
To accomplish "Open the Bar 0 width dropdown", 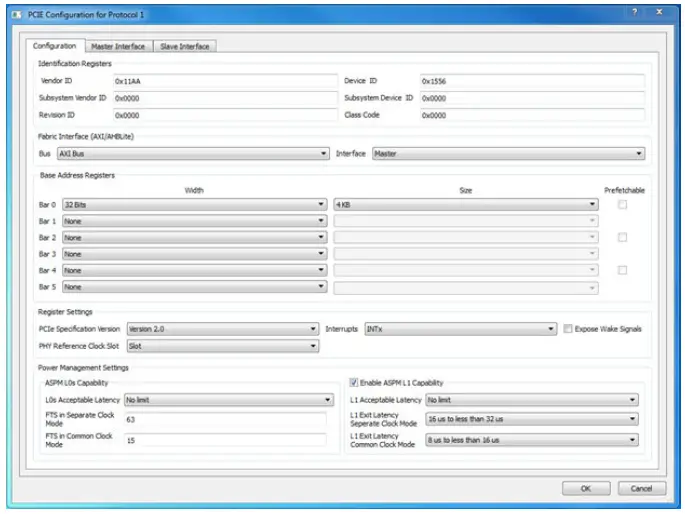I will point(194,204).
